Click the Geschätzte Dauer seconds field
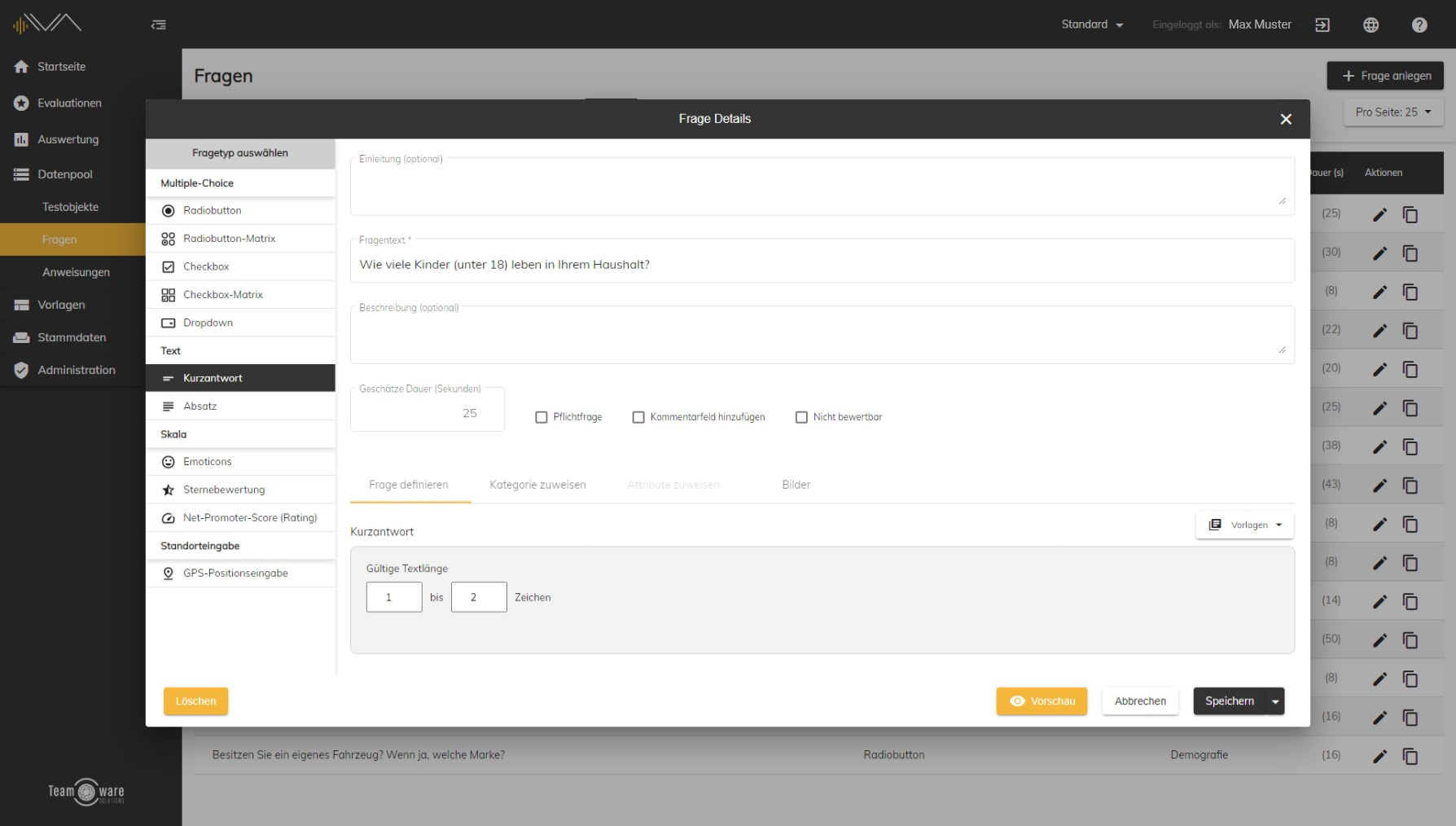 tap(428, 410)
